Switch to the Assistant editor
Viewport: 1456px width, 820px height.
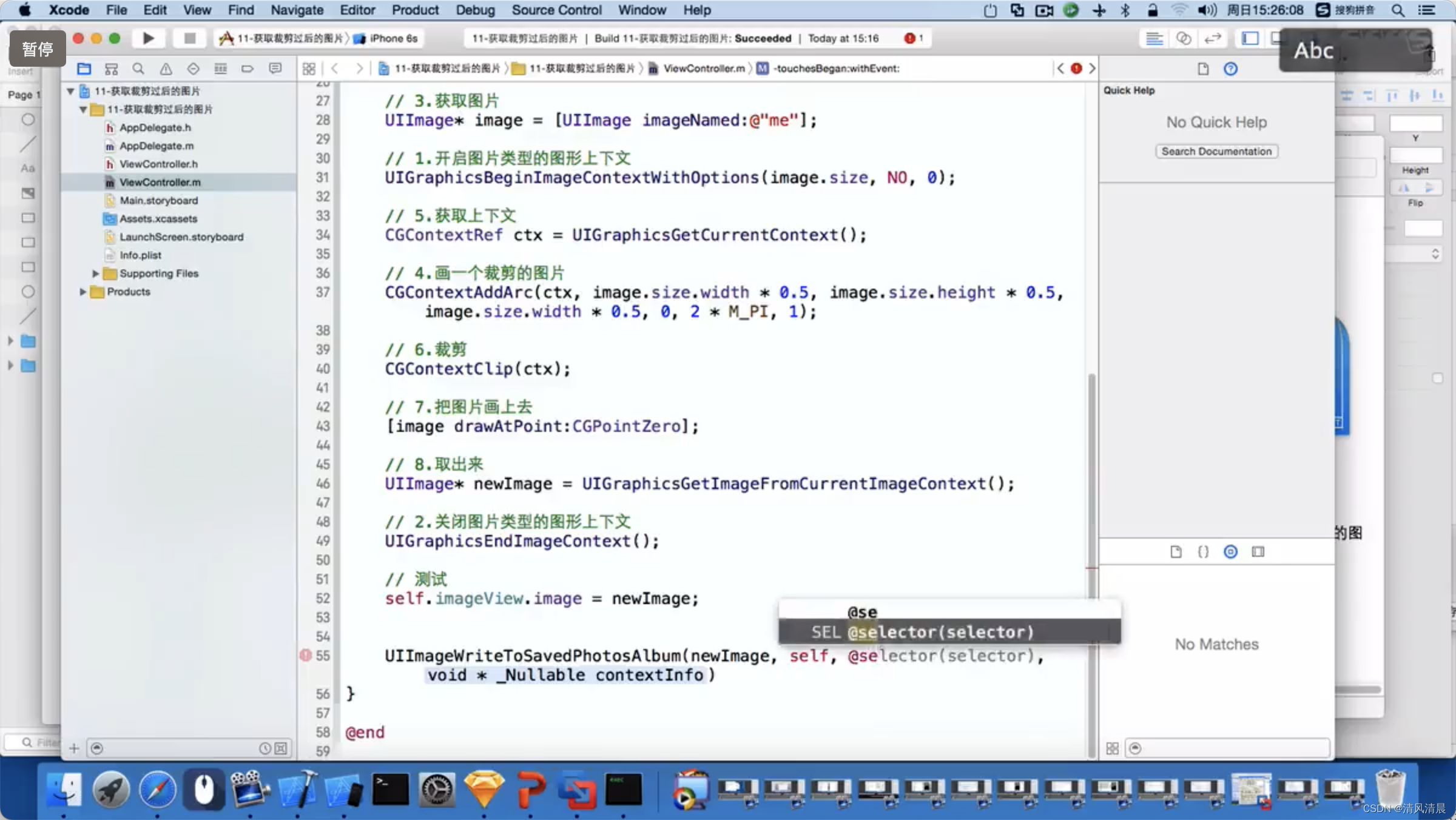pos(1184,38)
